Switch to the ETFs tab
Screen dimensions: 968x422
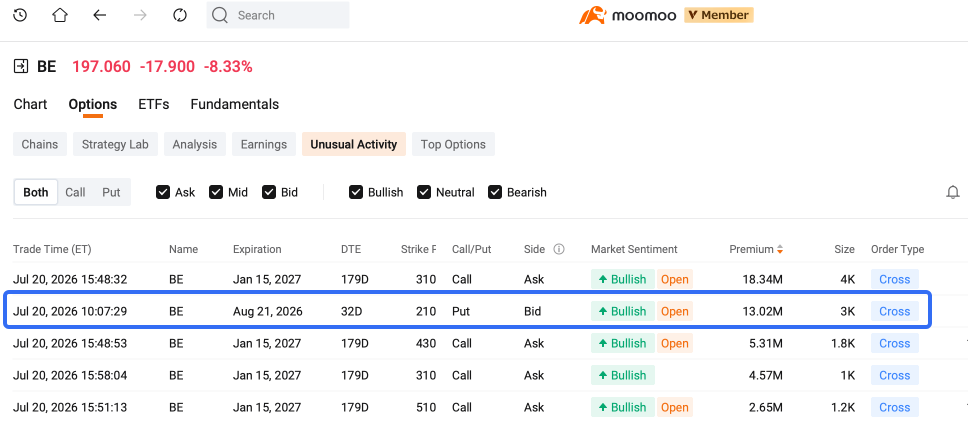[x=154, y=104]
